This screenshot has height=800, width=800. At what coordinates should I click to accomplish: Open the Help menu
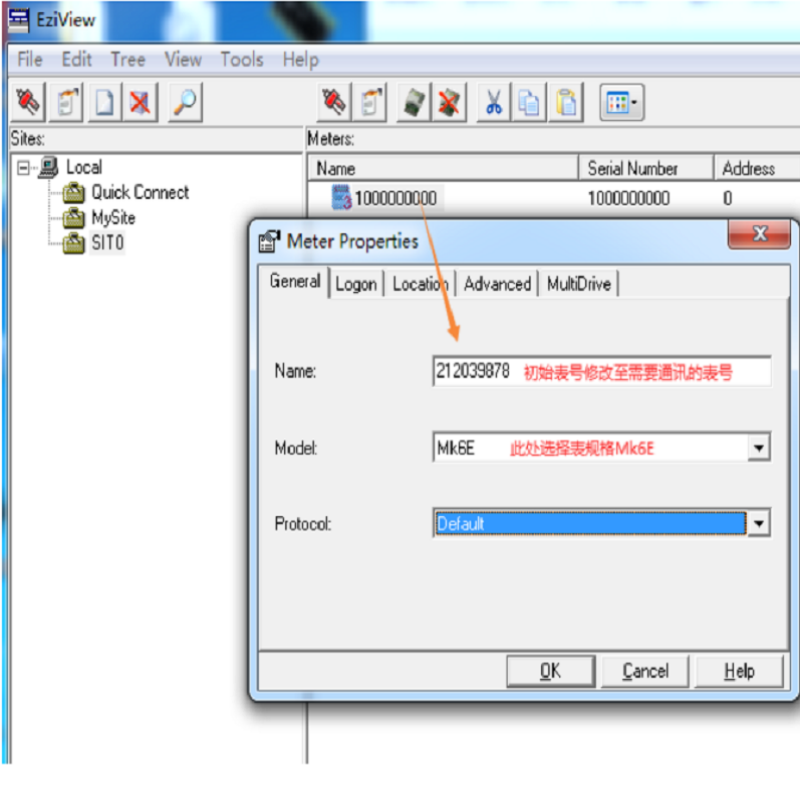[301, 60]
